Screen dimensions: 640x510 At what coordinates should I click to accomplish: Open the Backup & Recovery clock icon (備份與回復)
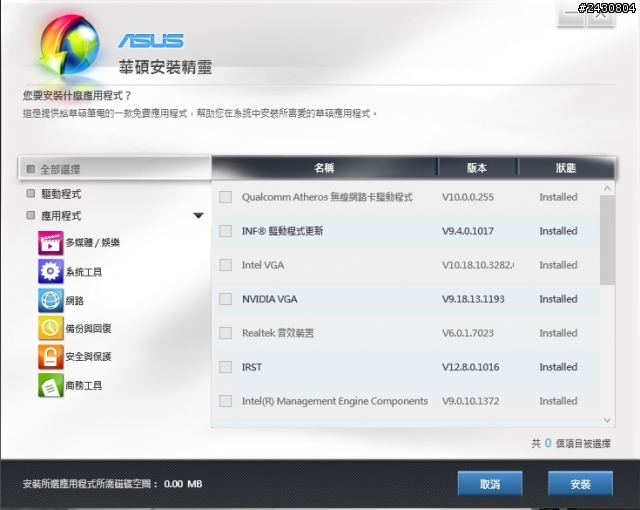click(x=51, y=328)
